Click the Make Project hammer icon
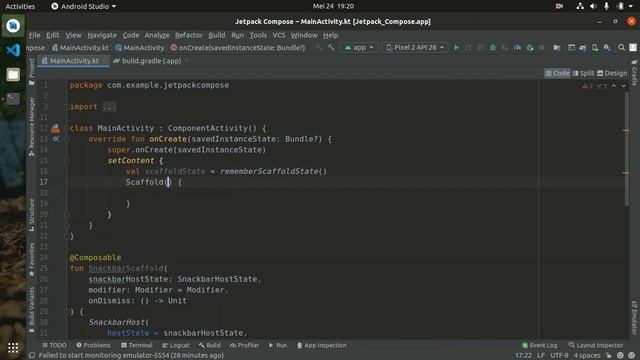640x360 pixels. click(331, 48)
